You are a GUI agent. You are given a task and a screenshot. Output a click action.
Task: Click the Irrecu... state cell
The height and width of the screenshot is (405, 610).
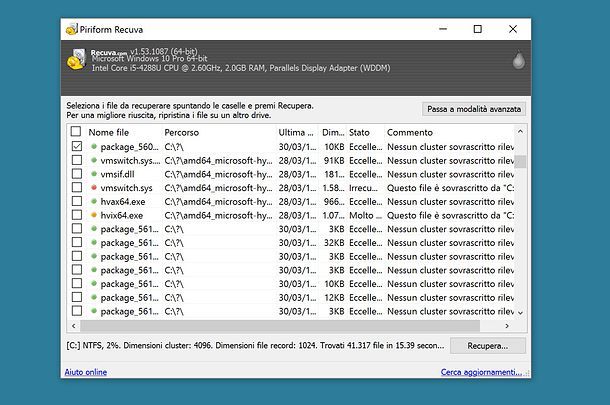click(363, 188)
